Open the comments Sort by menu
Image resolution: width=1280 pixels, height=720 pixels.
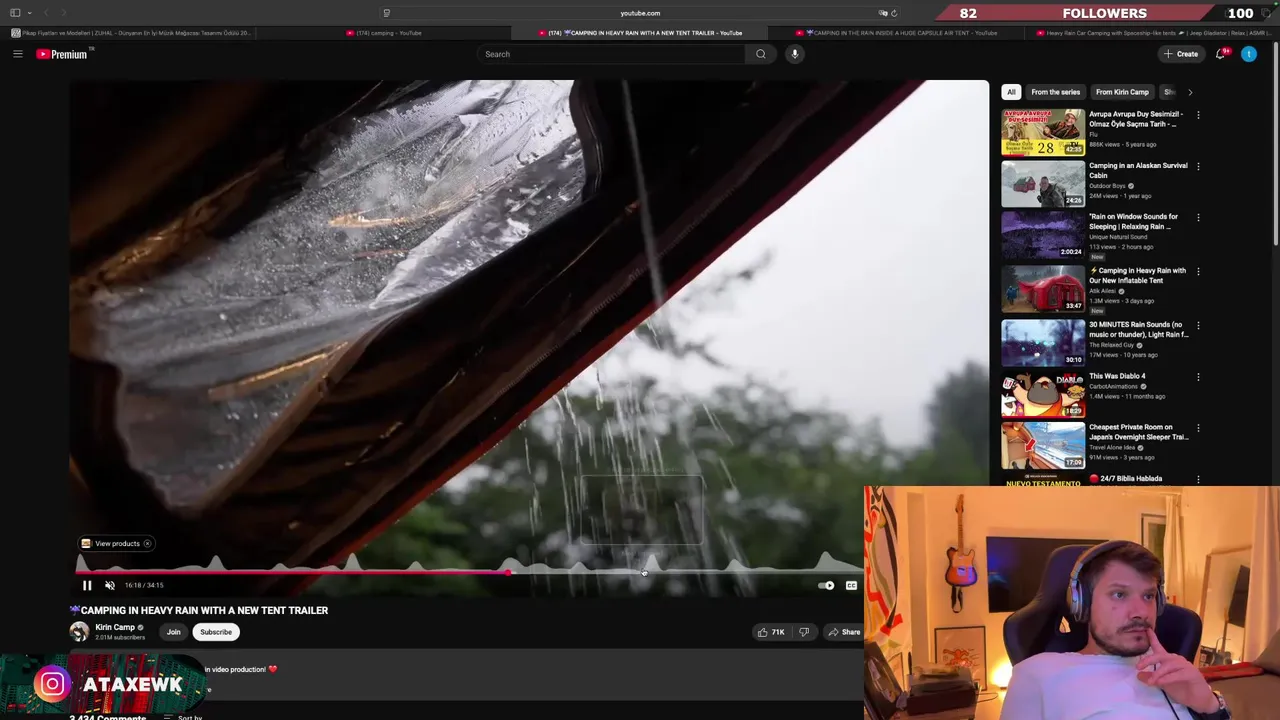point(184,717)
